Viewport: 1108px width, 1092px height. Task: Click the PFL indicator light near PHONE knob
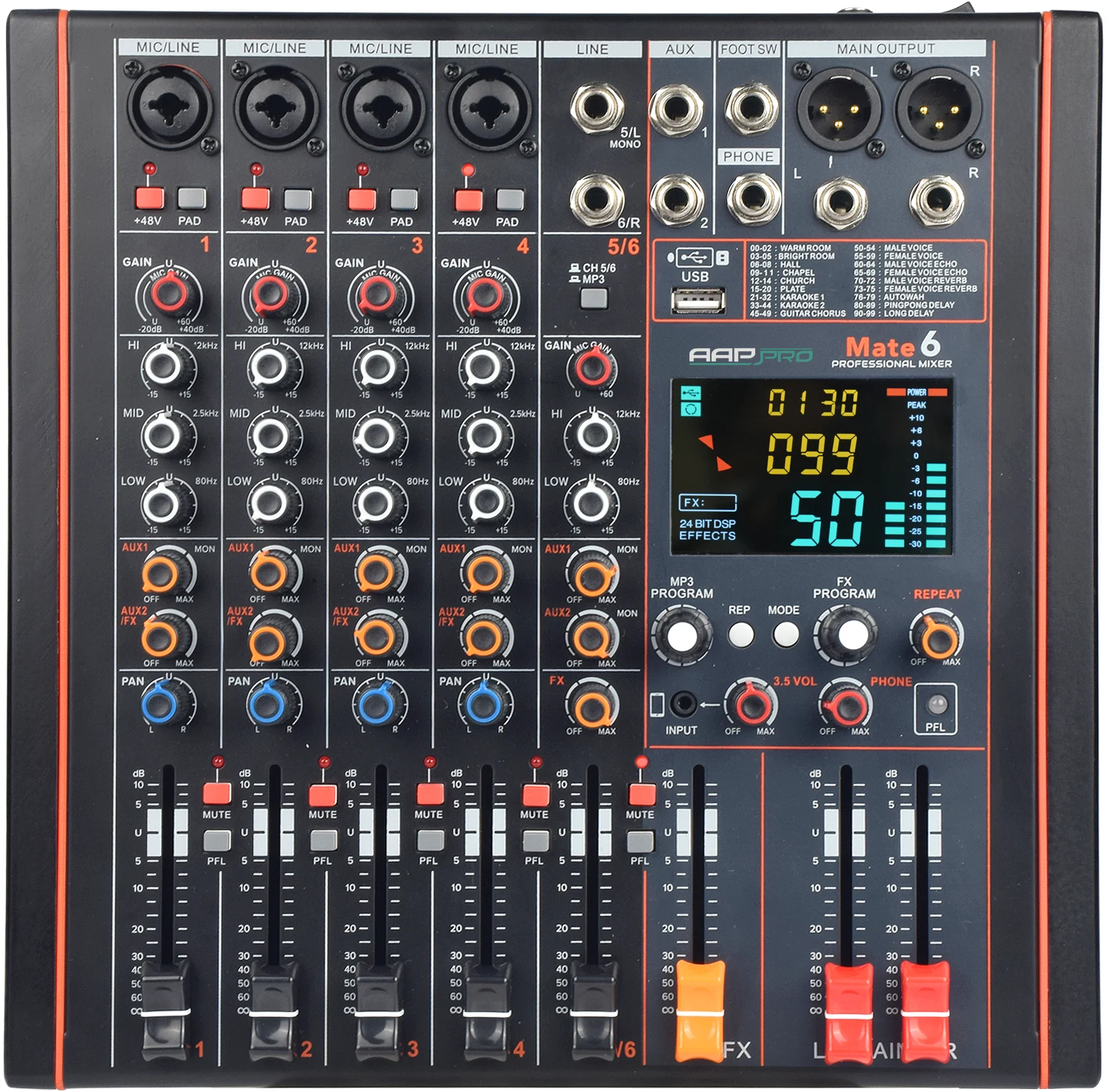coord(935,703)
